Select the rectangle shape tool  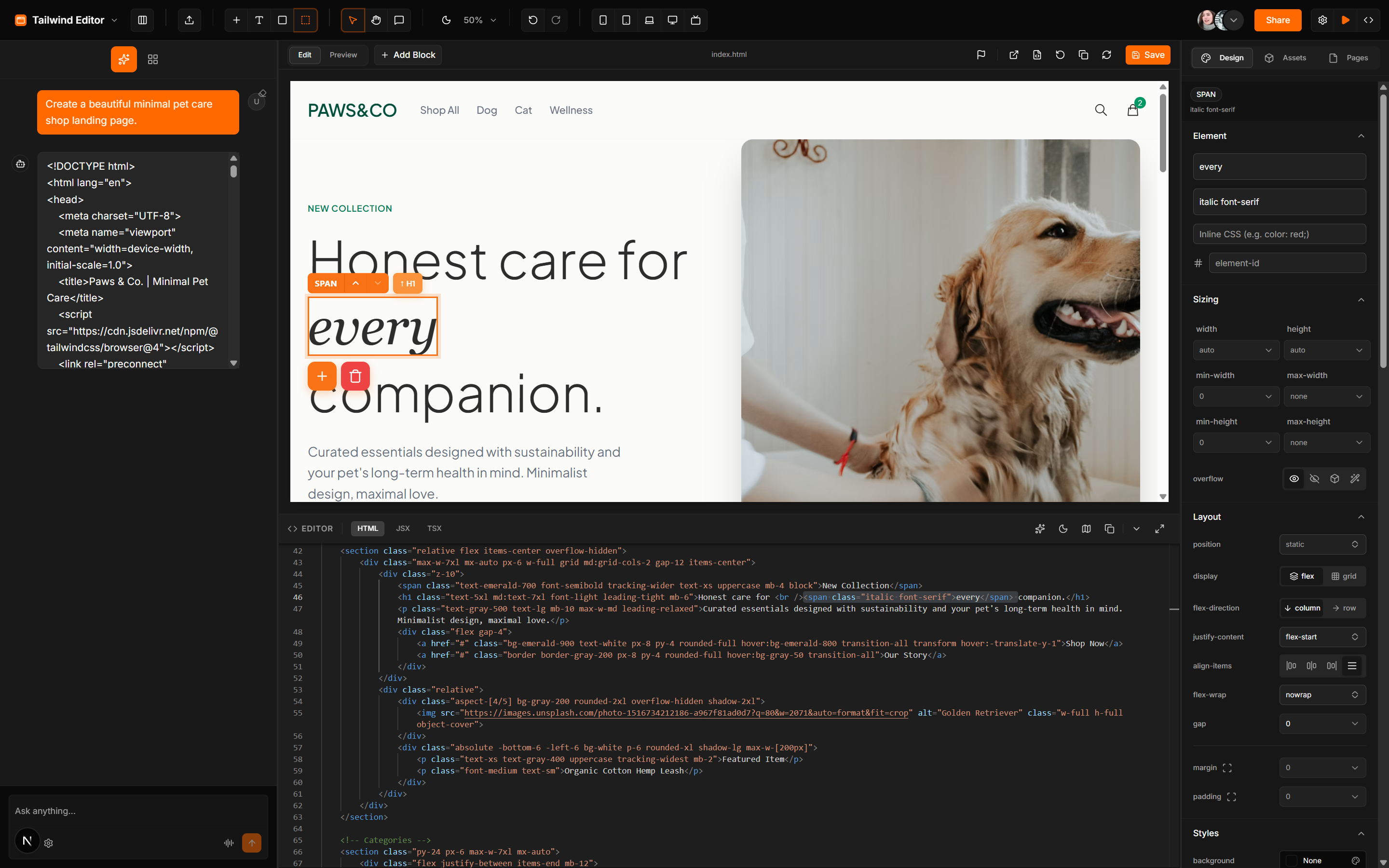[283, 20]
